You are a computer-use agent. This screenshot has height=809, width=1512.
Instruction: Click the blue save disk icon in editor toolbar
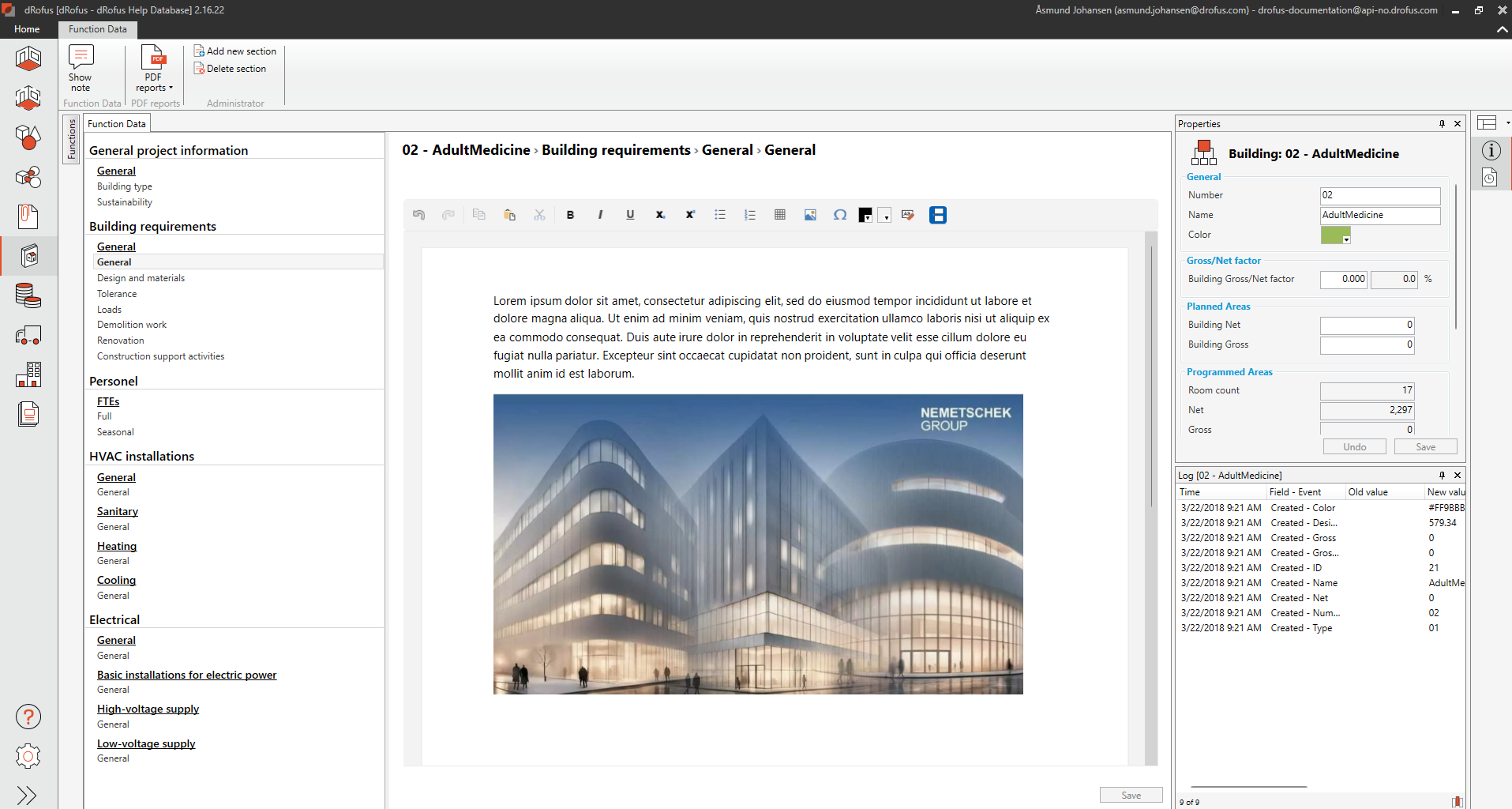tap(937, 215)
